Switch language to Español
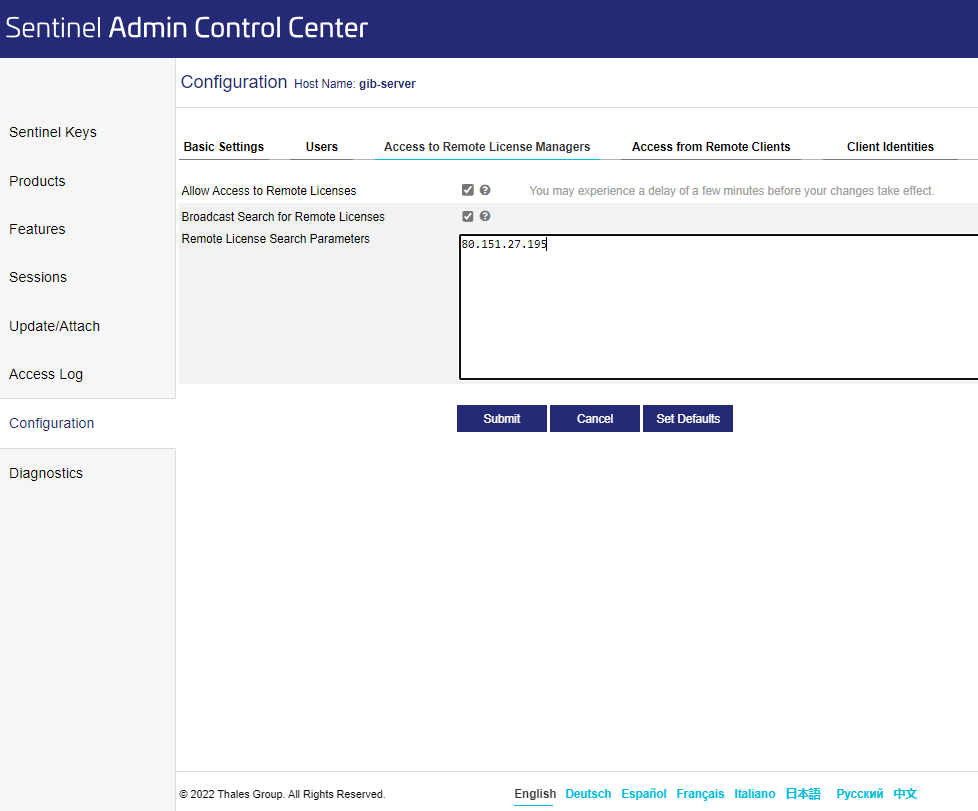Image resolution: width=978 pixels, height=811 pixels. 644,794
